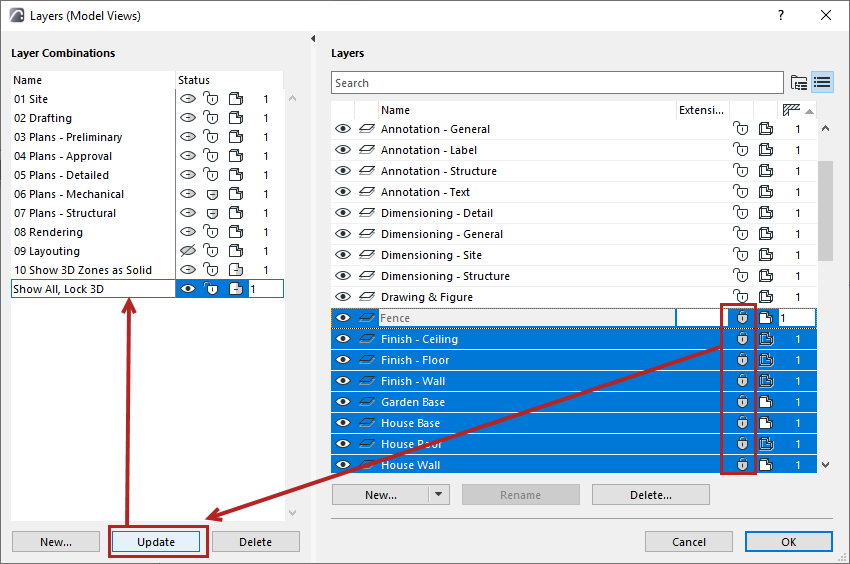Click the Layers list vertical scrollbar thumb
The width and height of the screenshot is (850, 564).
point(825,210)
